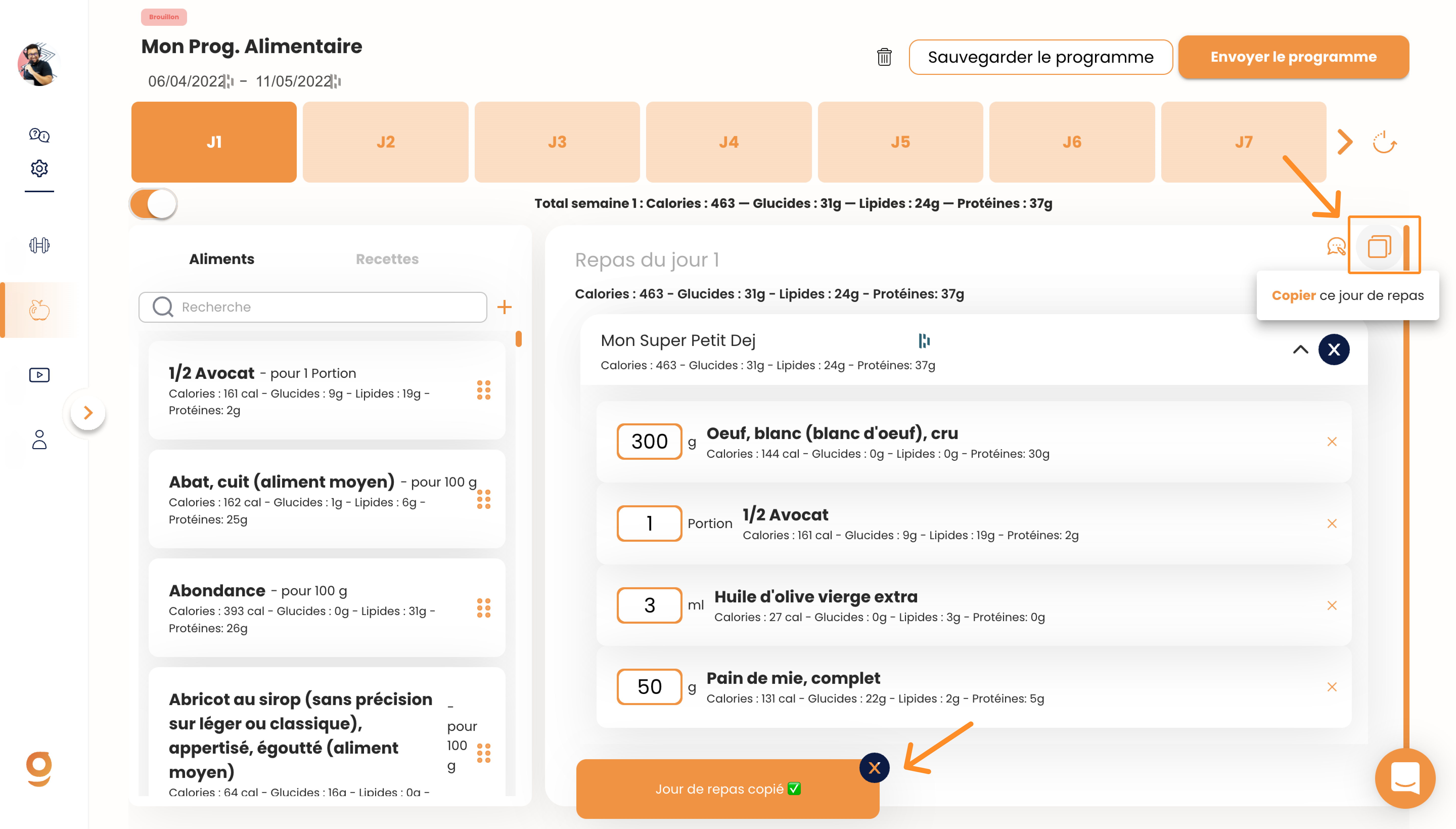Viewport: 1456px width, 829px height.
Task: Open settings gear in sidebar
Action: pyautogui.click(x=39, y=168)
